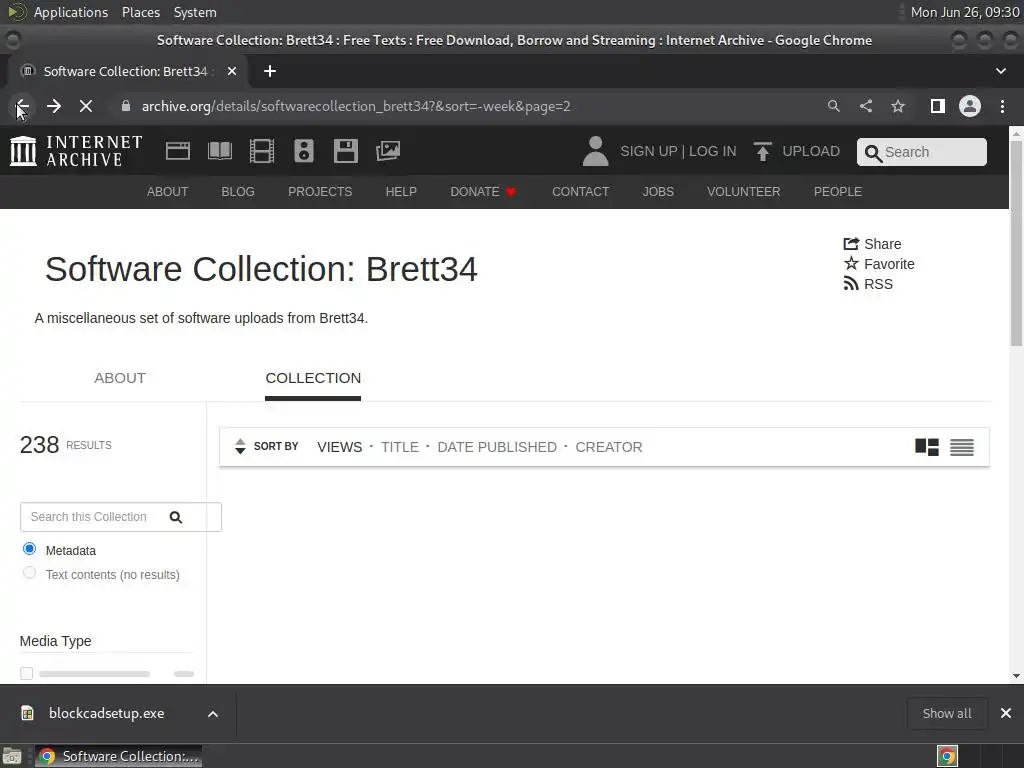Select the Software Collection taskbar window button
This screenshot has width=1024, height=768.
tap(118, 756)
